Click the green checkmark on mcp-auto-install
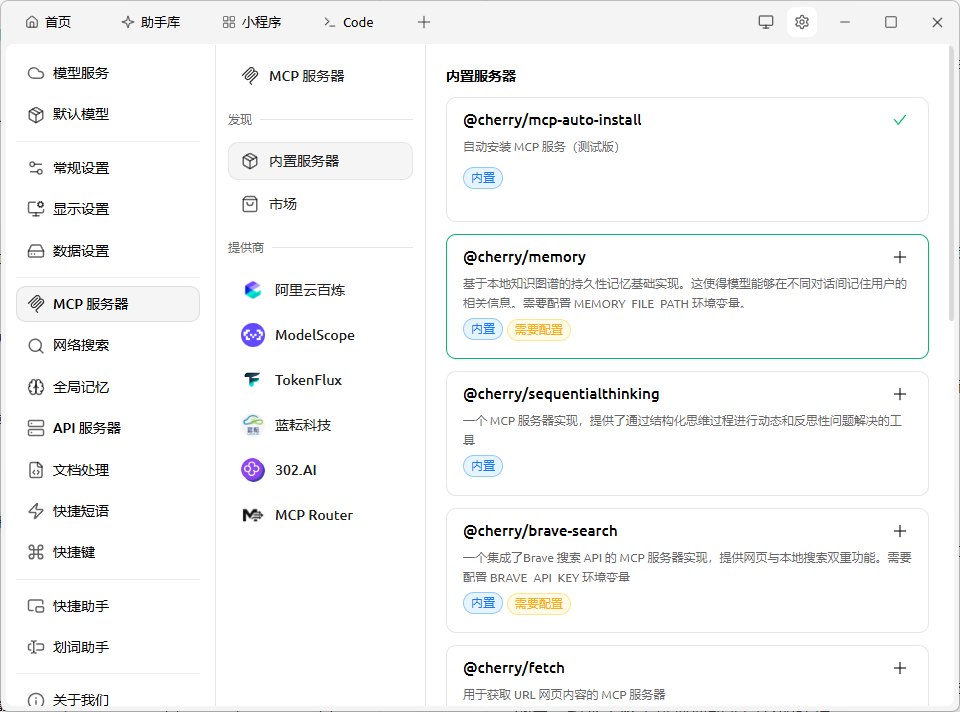The height and width of the screenshot is (712, 960). coord(900,120)
